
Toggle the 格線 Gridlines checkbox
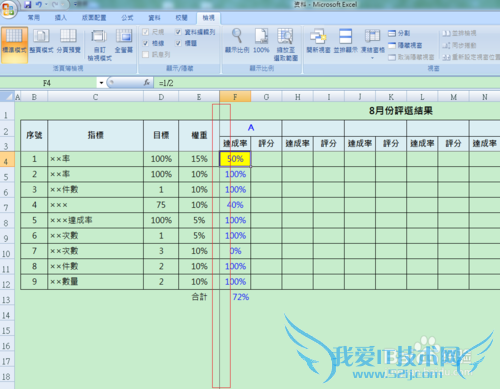coord(145,43)
